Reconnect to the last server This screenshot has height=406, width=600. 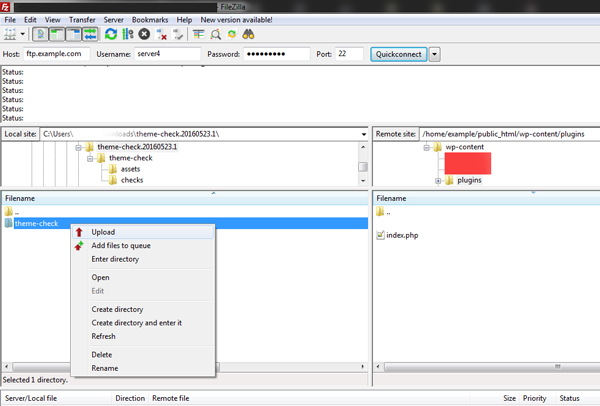178,34
